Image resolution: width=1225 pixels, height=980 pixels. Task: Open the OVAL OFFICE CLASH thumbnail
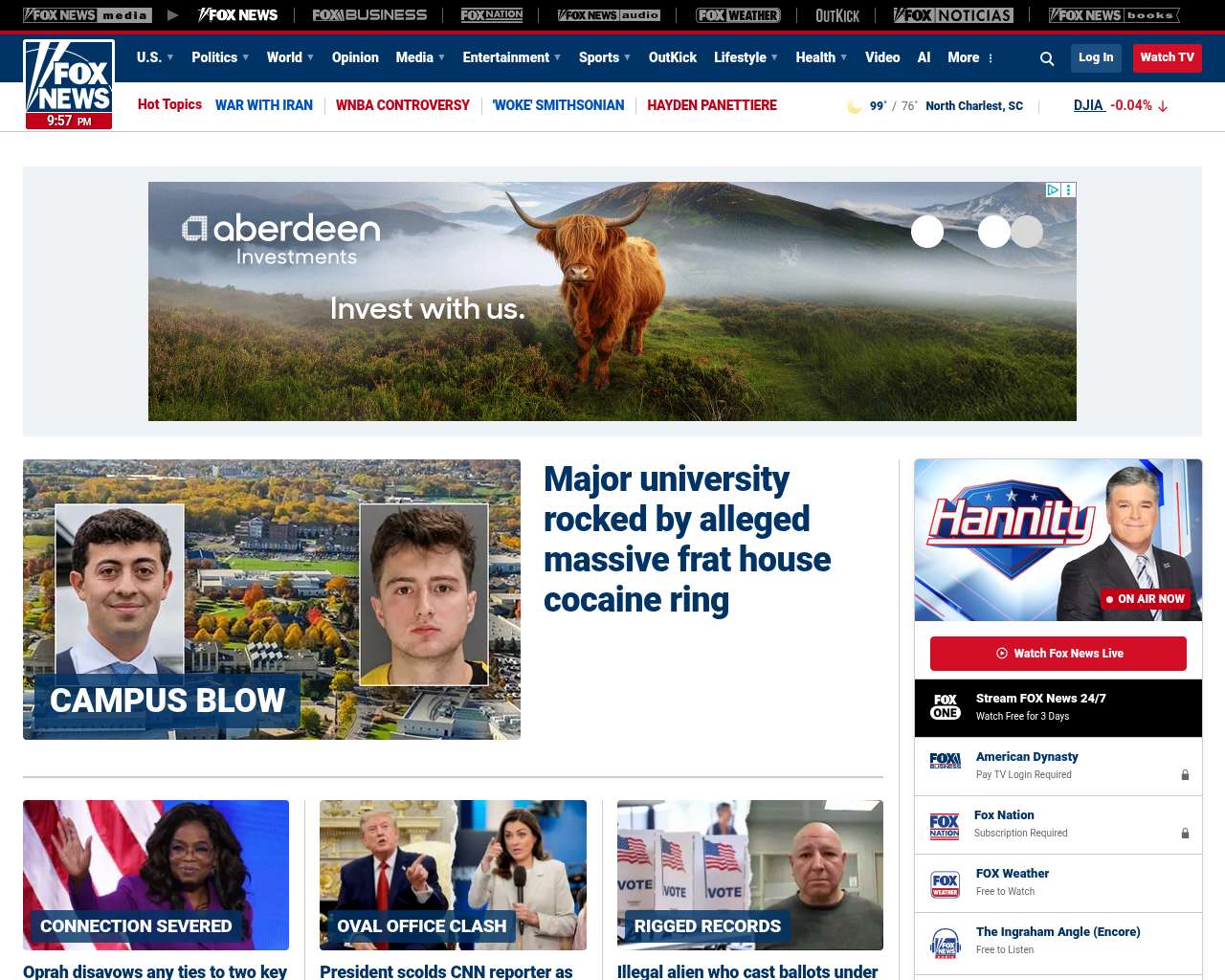point(453,875)
